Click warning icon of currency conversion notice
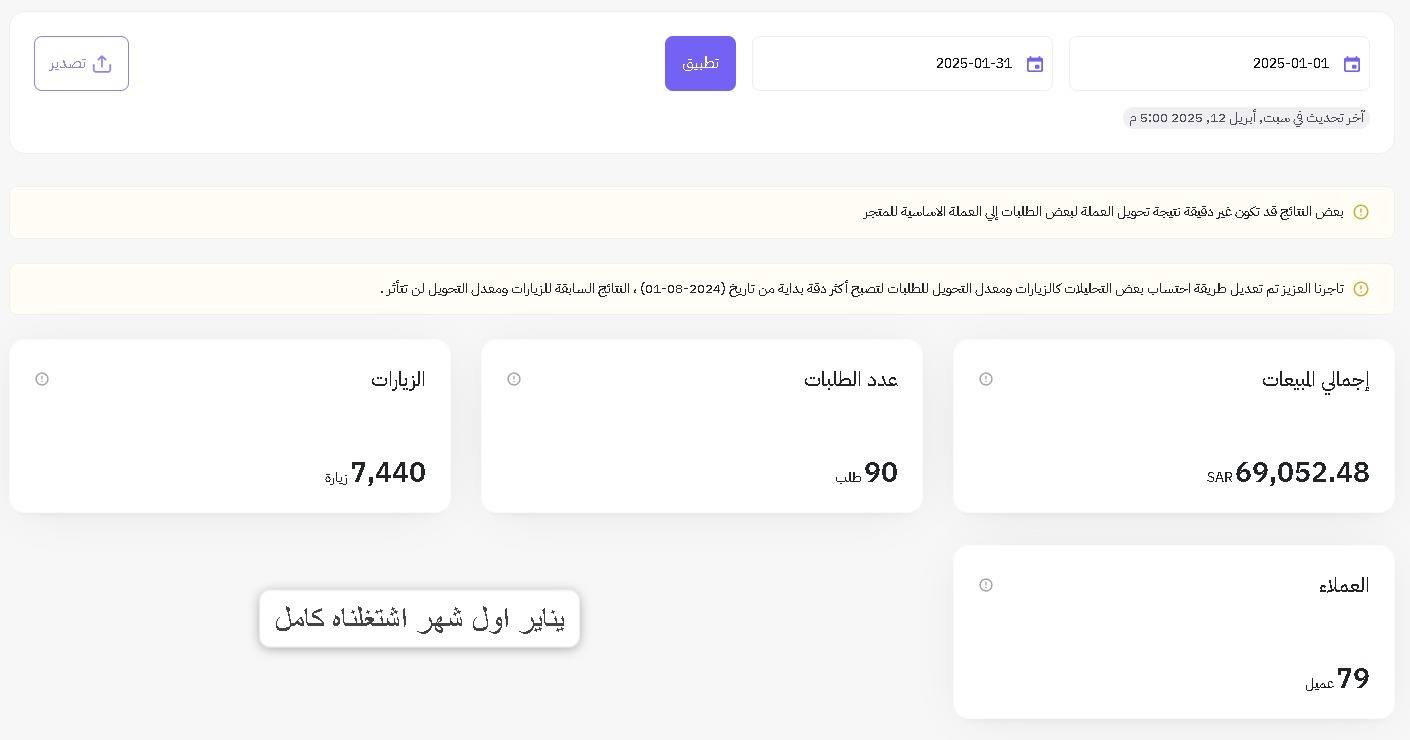1410x740 pixels. pyautogui.click(x=1360, y=212)
